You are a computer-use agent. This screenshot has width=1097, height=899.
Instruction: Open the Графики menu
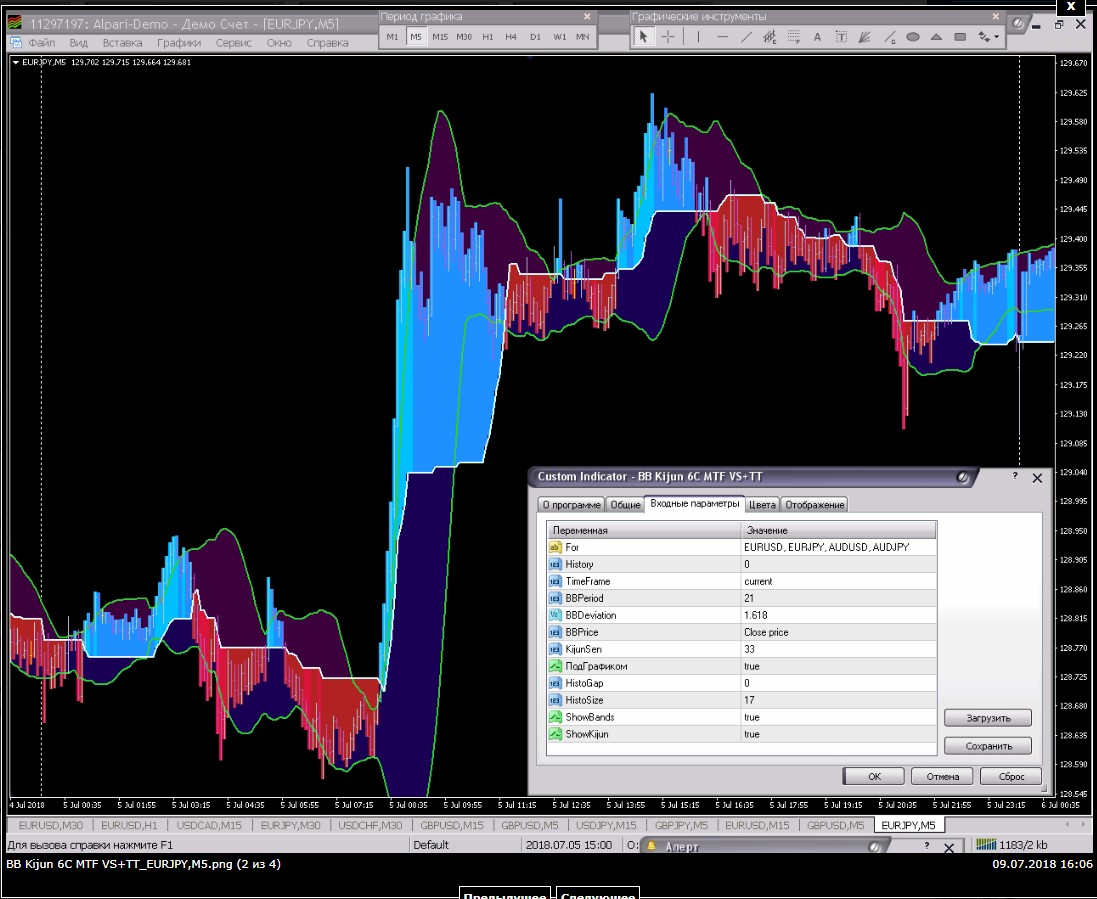click(x=179, y=43)
